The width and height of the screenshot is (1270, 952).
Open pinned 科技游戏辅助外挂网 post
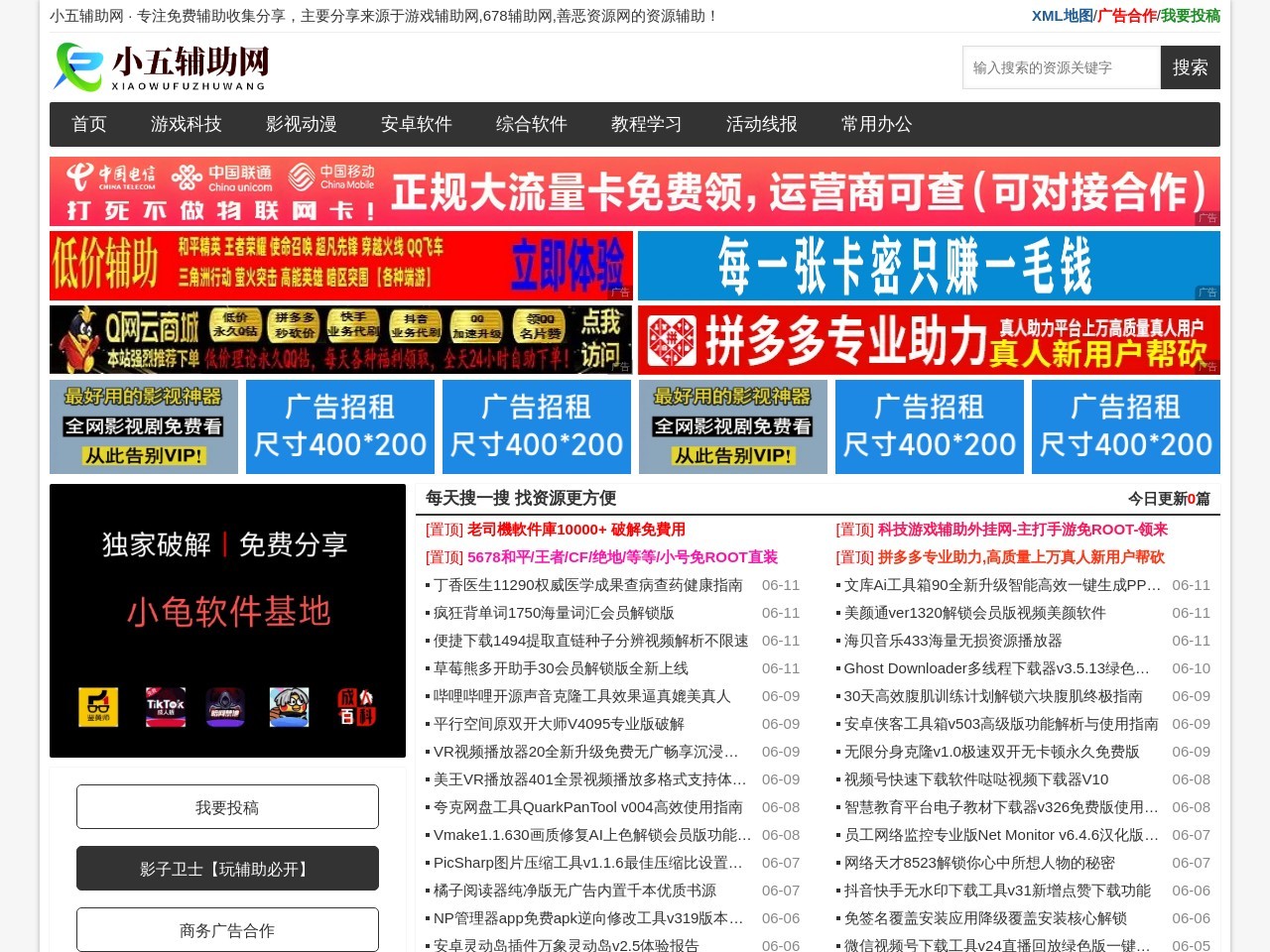coord(1022,530)
